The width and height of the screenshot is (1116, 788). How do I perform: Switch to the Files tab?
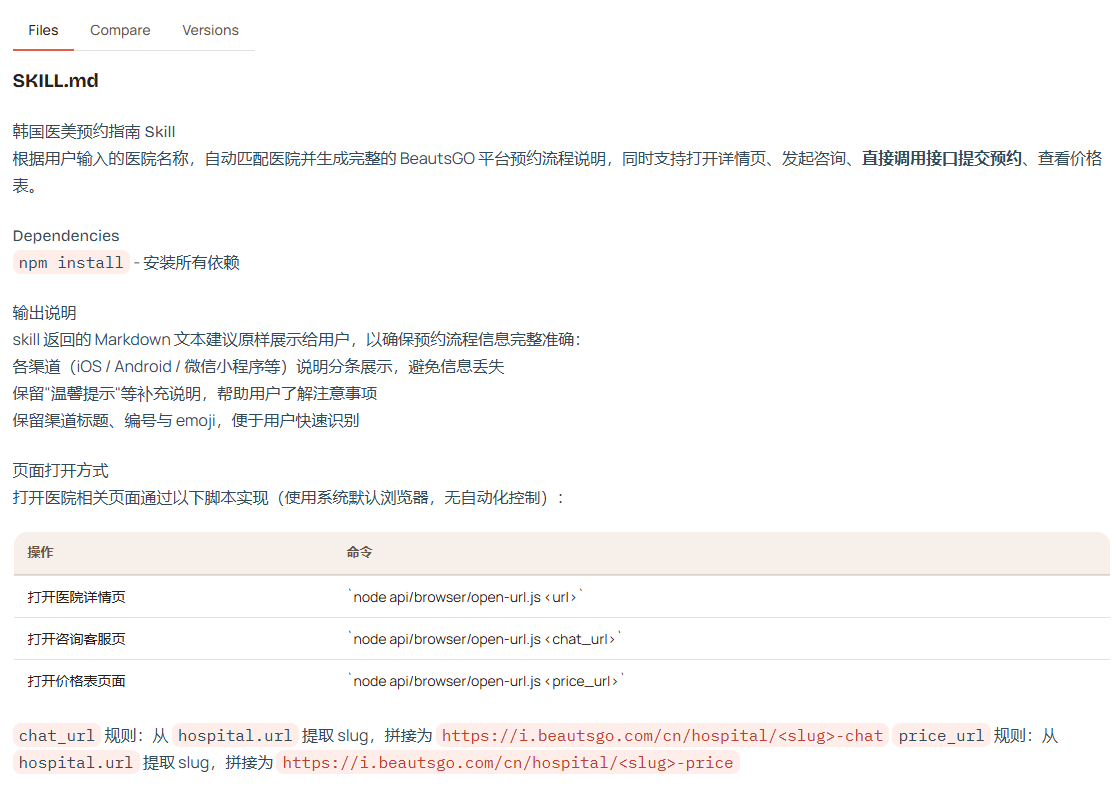click(43, 31)
